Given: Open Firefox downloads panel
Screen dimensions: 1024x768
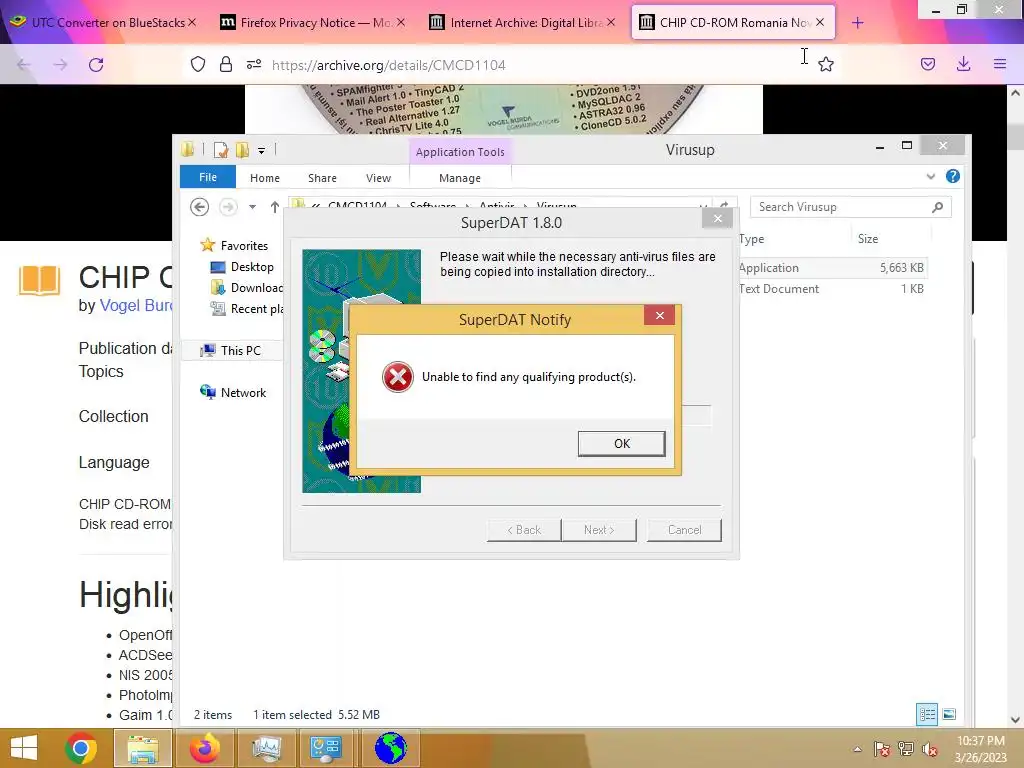Looking at the screenshot, I should (963, 64).
